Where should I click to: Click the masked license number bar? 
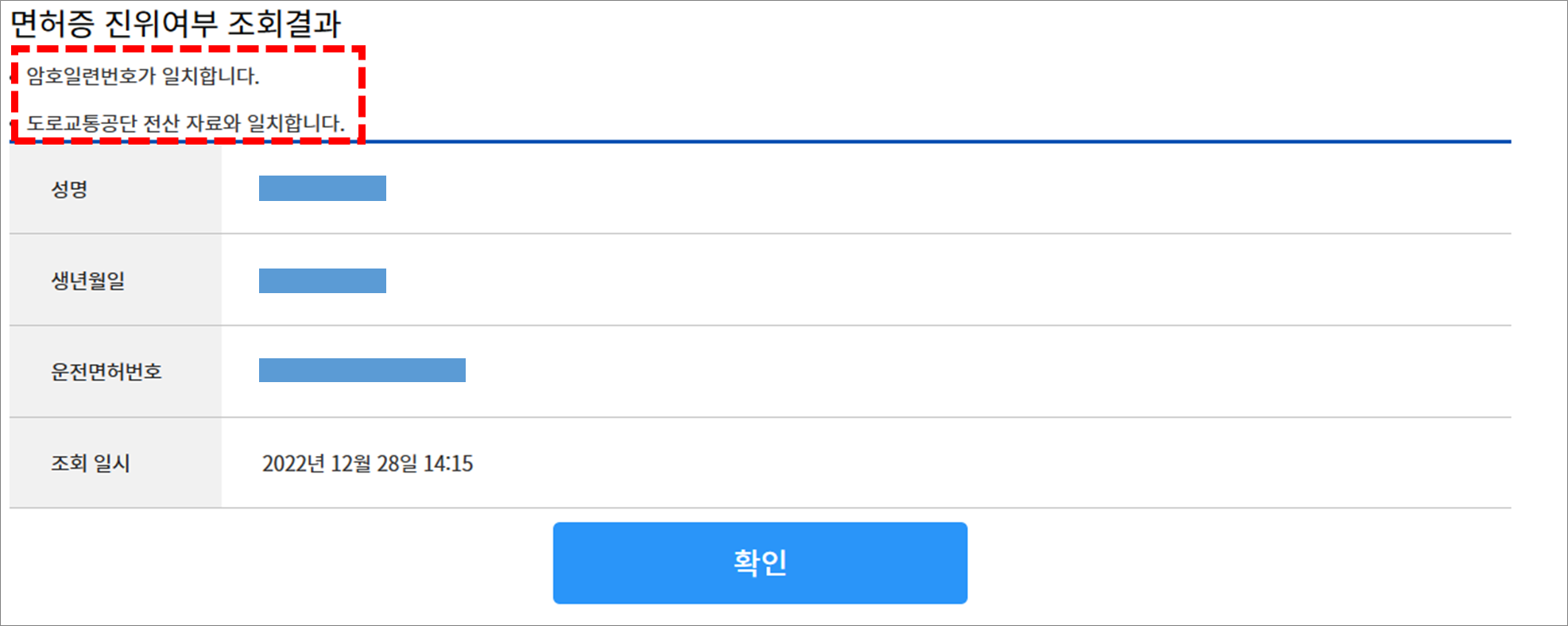pyautogui.click(x=362, y=371)
